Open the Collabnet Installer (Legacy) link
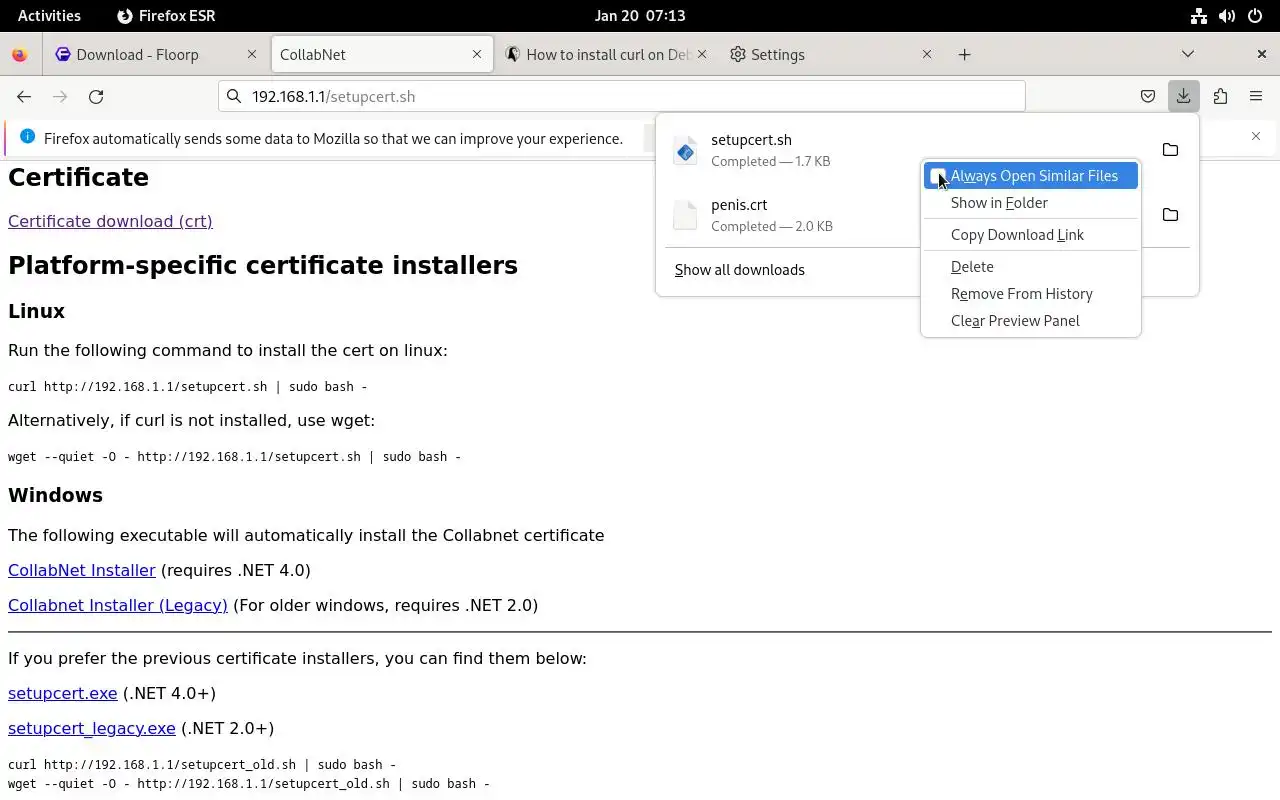The width and height of the screenshot is (1280, 800). click(x=118, y=605)
